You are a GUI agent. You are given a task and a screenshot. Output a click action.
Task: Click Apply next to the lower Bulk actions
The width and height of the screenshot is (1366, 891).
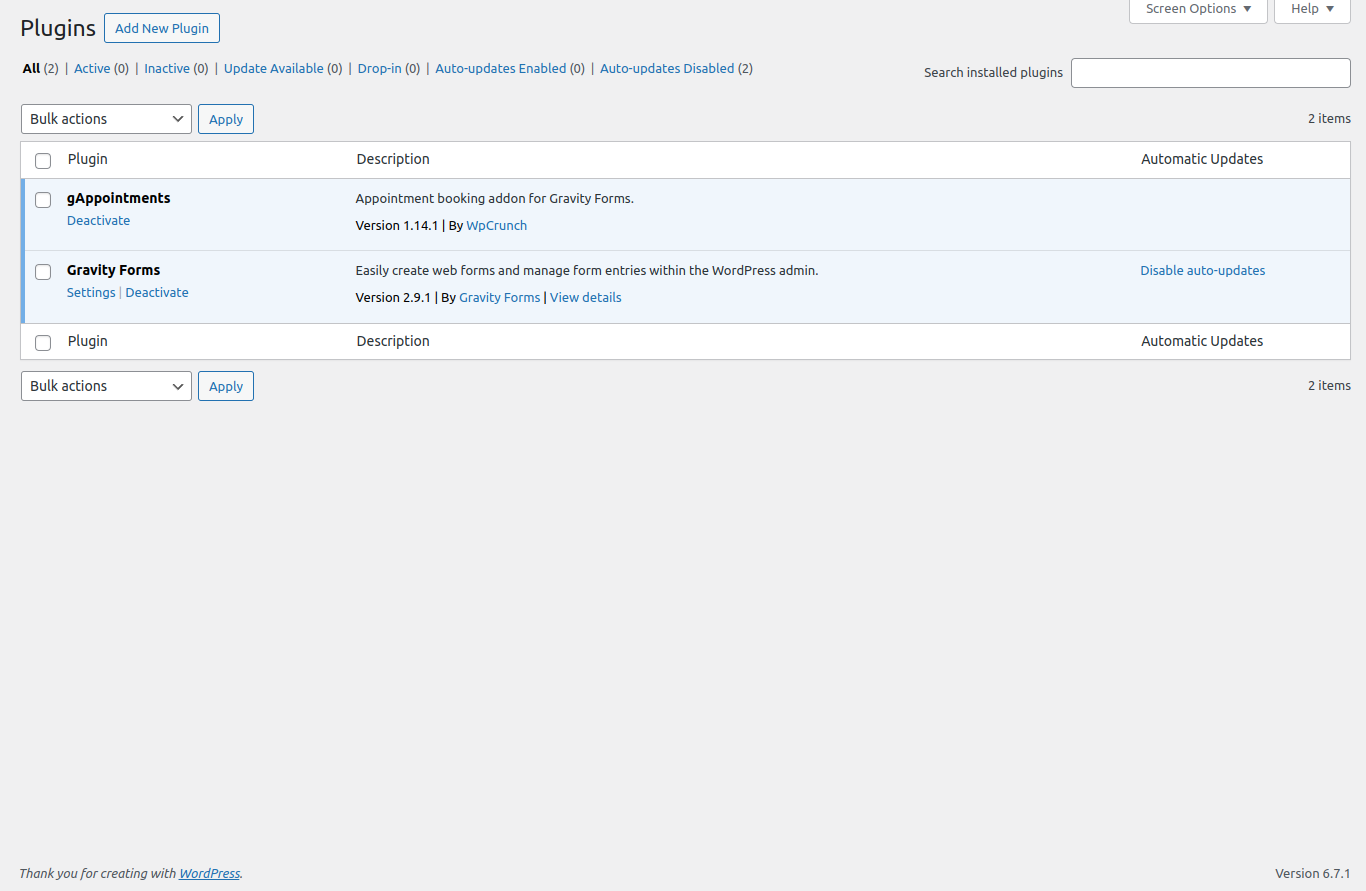226,386
